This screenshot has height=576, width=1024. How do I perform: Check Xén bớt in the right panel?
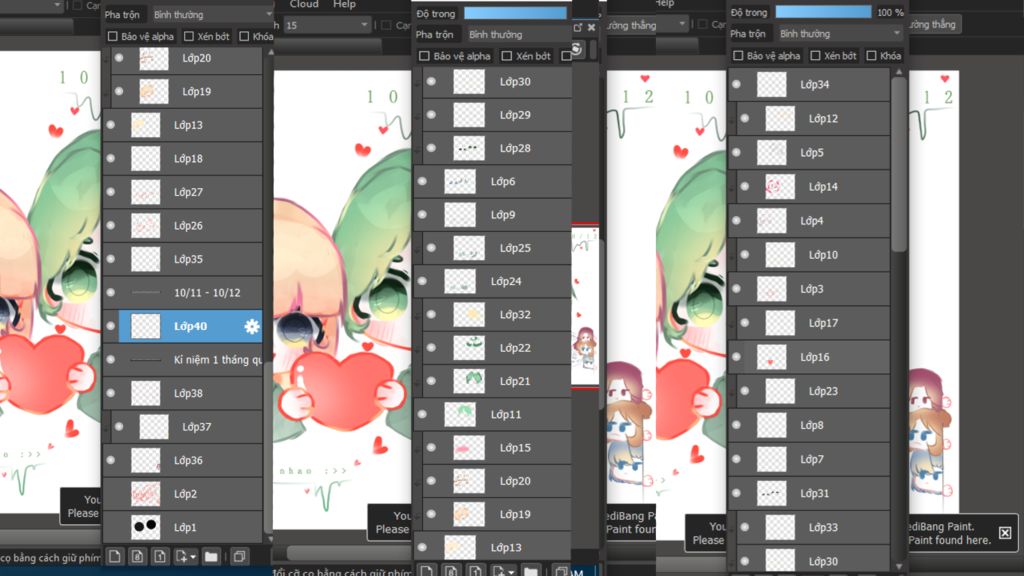point(815,56)
